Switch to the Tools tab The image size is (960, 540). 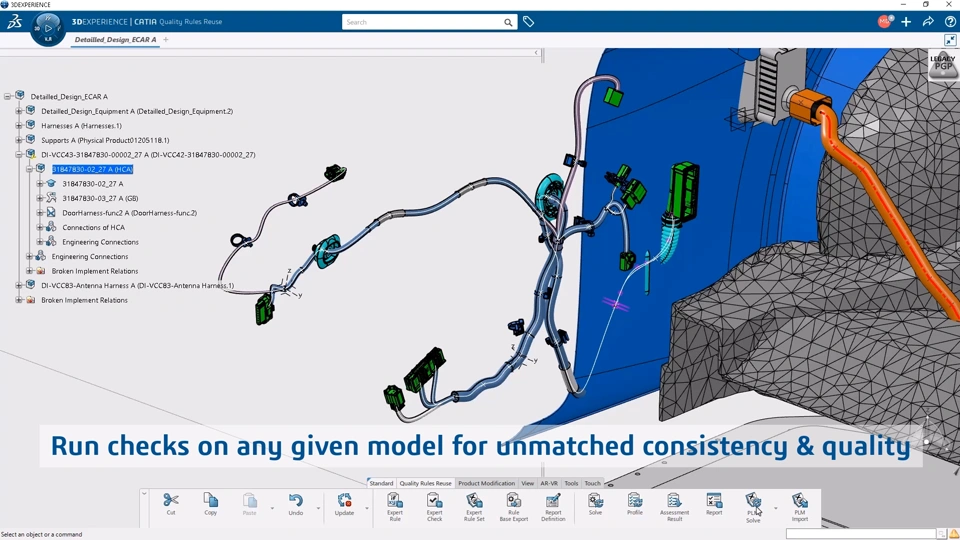click(x=571, y=483)
